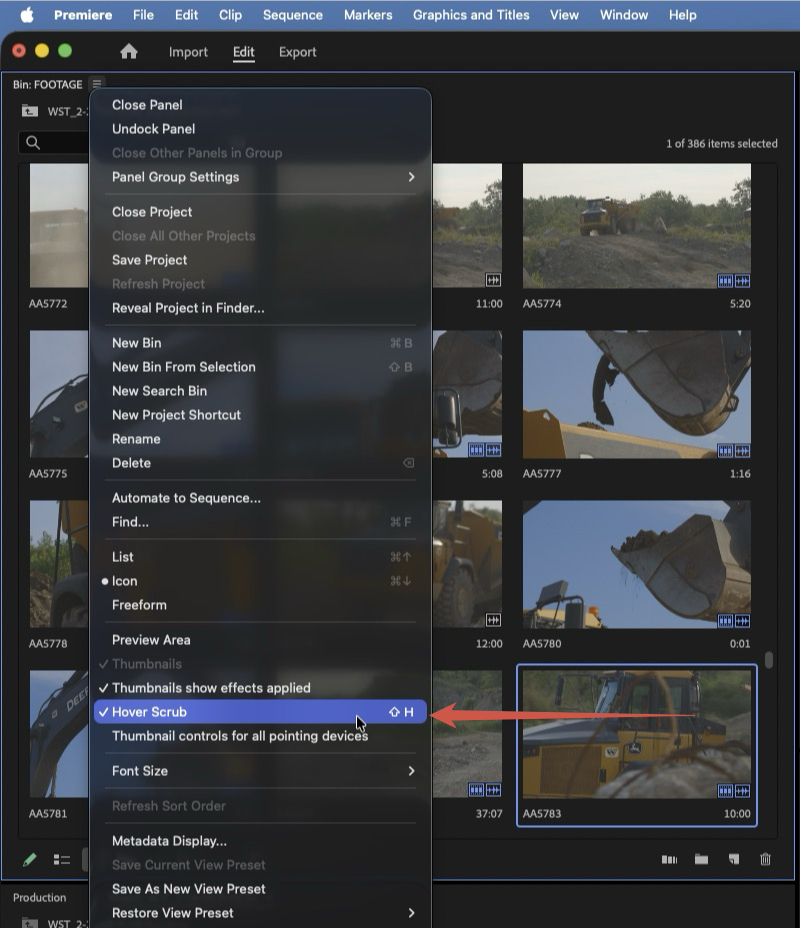
Task: Click the parent folder icon in Production panel
Action: tap(30, 922)
